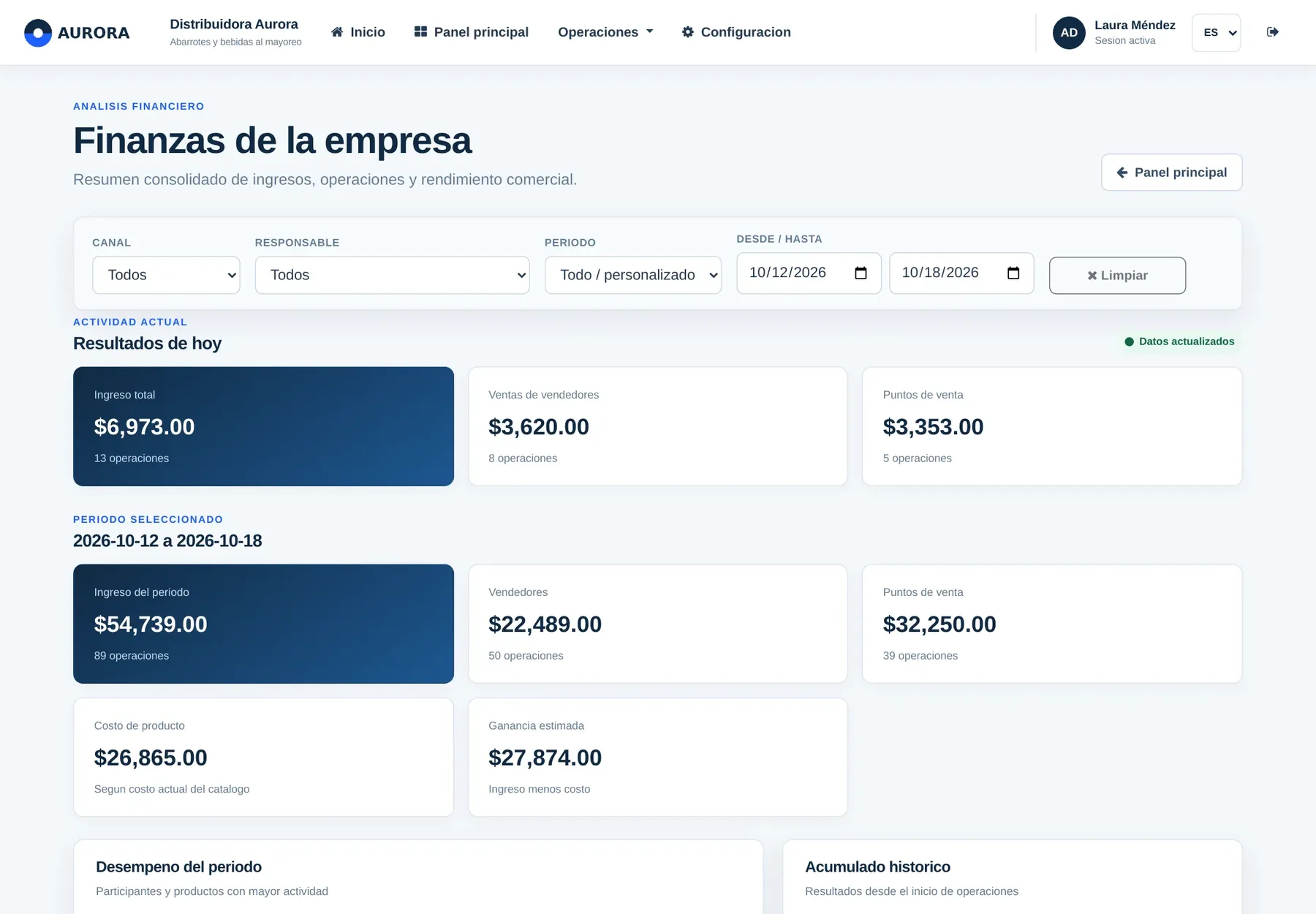This screenshot has height=914, width=1316.
Task: Open the Responsable dropdown
Action: [x=392, y=275]
